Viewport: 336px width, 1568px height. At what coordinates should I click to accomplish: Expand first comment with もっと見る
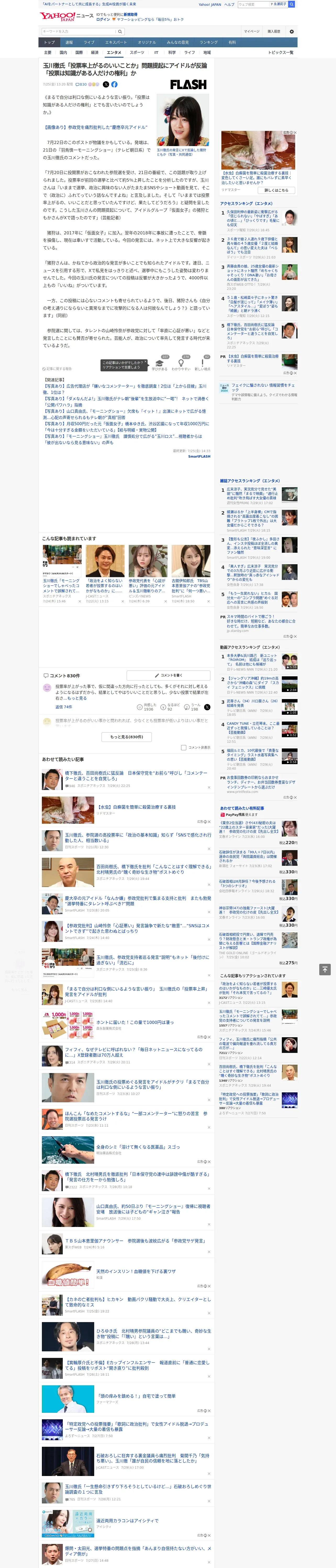pyautogui.click(x=77, y=698)
